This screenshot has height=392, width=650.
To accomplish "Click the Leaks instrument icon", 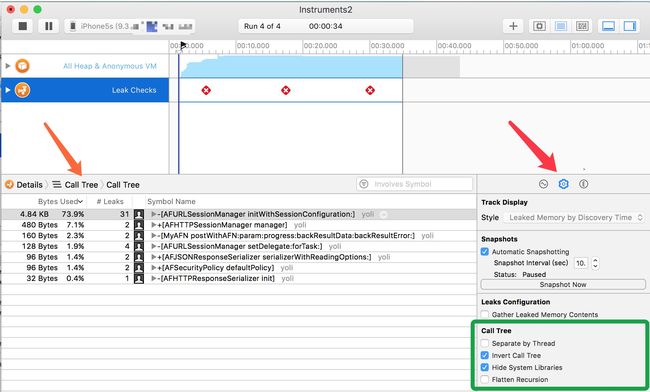I will click(x=22, y=90).
